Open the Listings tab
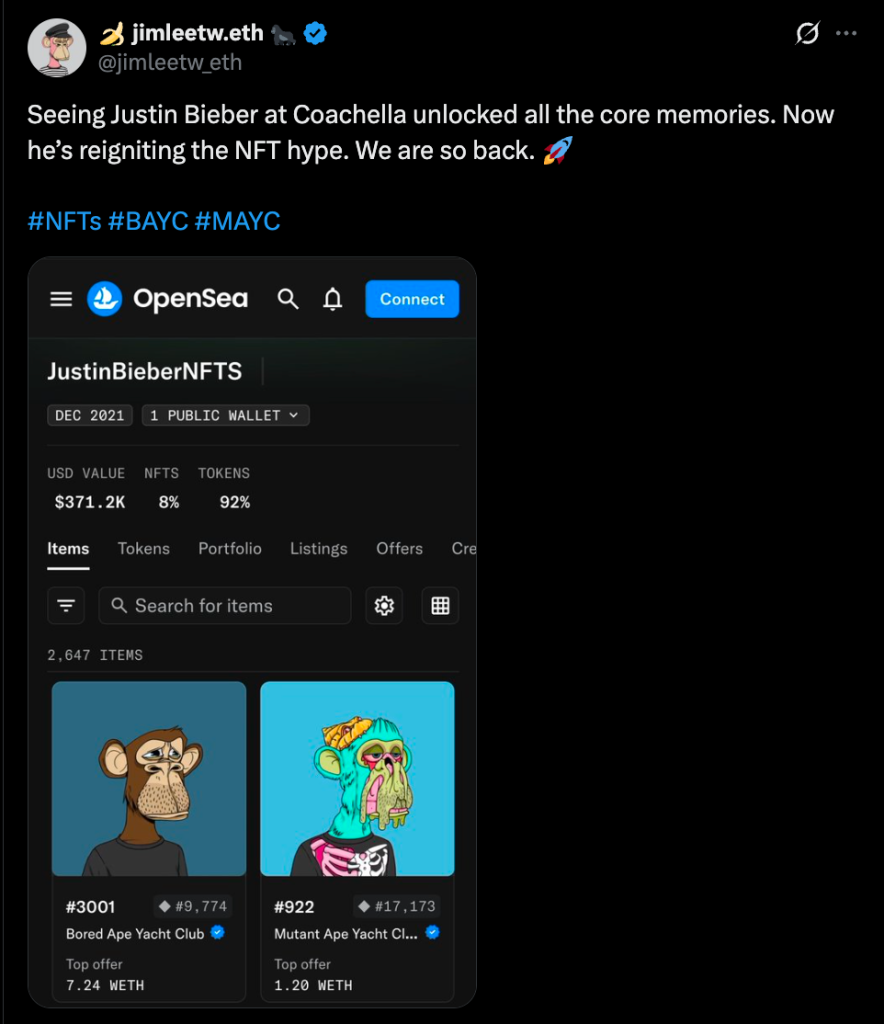The width and height of the screenshot is (884, 1024). [x=319, y=549]
